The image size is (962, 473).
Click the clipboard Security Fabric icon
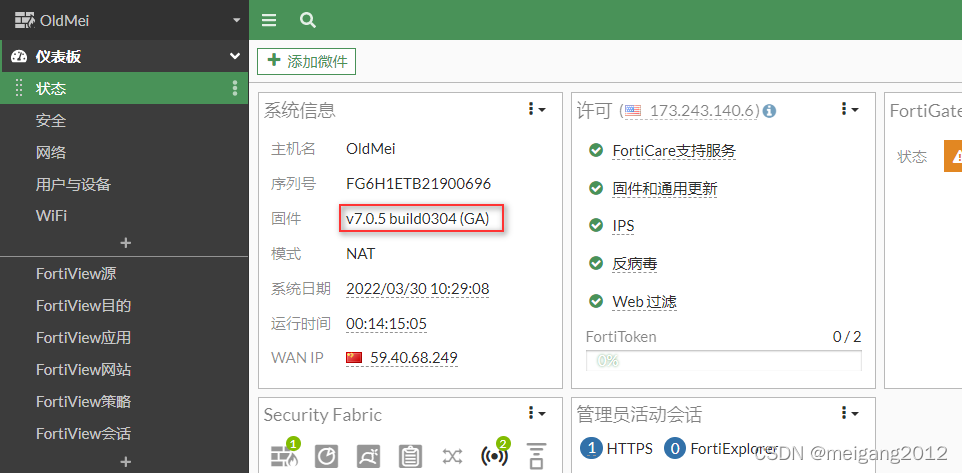pos(410,456)
